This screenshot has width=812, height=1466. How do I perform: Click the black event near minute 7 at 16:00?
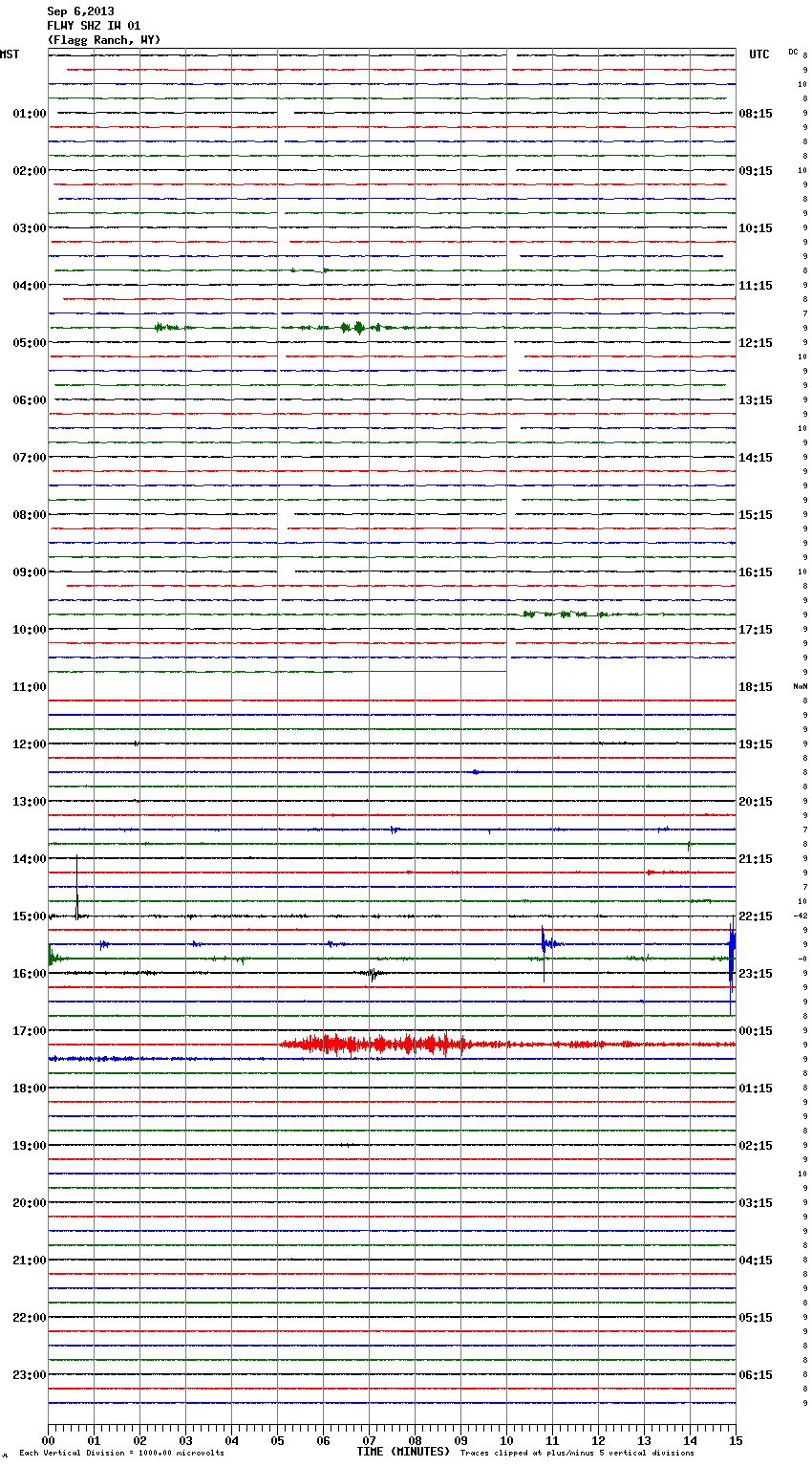pyautogui.click(x=374, y=974)
